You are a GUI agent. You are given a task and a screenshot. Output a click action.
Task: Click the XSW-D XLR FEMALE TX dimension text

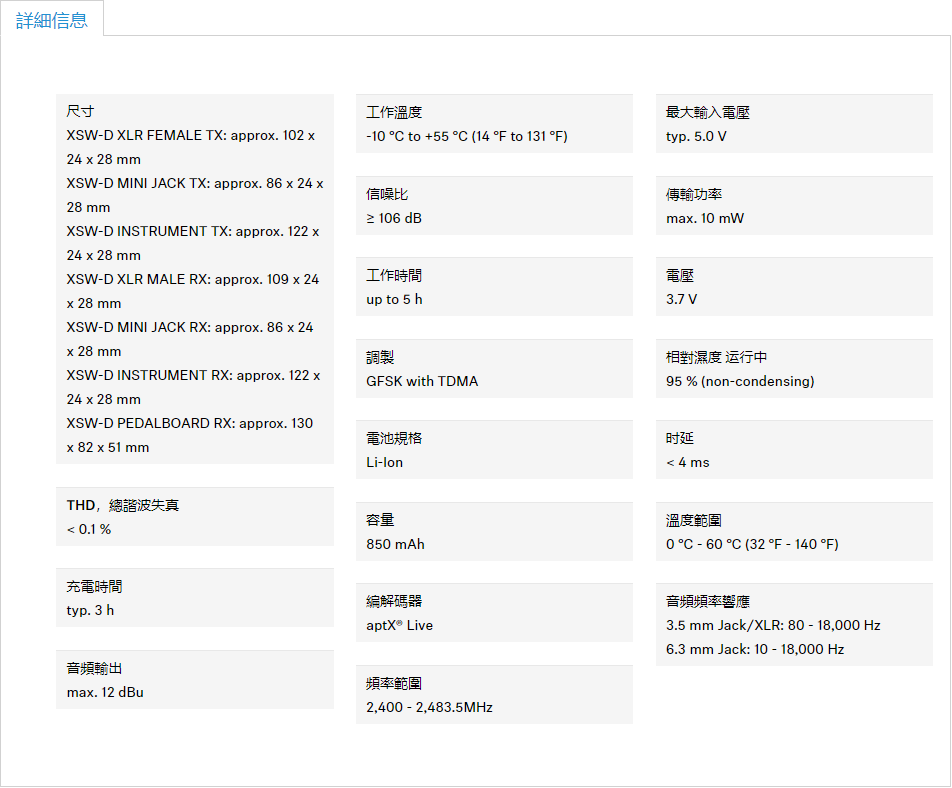[191, 147]
